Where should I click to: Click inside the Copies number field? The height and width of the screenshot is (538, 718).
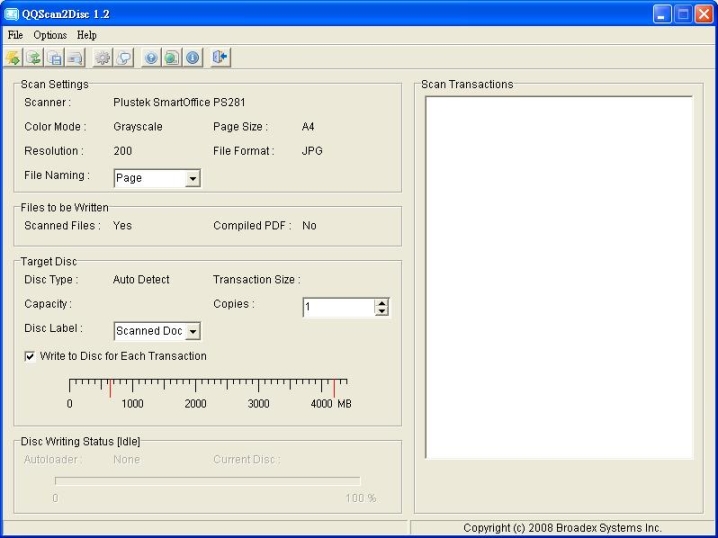tap(338, 308)
